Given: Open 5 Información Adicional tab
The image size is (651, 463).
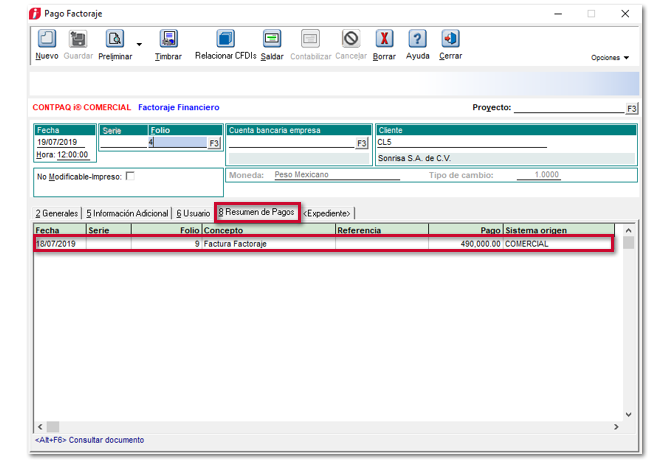Looking at the screenshot, I should point(126,213).
